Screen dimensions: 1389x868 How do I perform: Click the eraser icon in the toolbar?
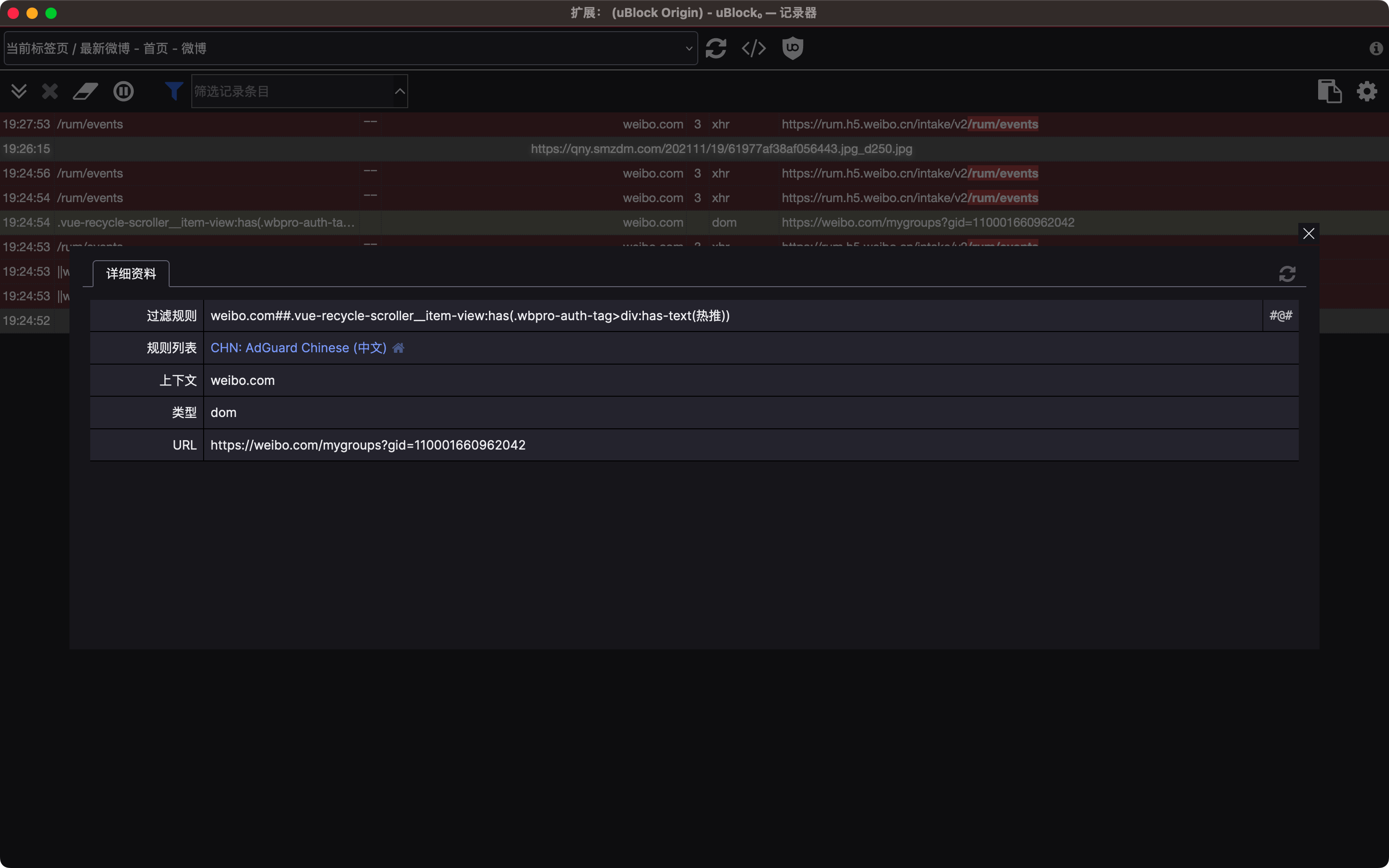86,91
